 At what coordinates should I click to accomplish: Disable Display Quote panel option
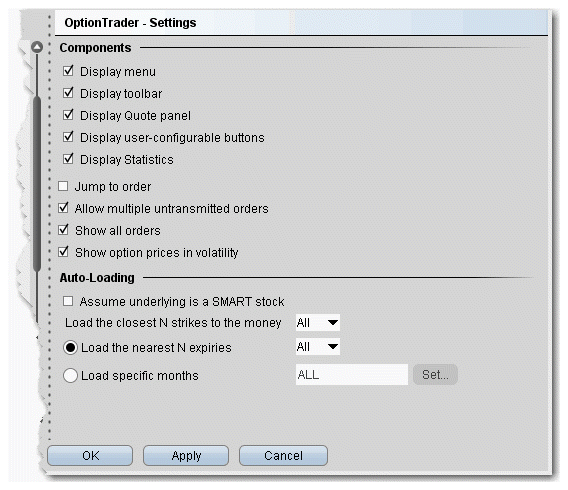point(68,115)
